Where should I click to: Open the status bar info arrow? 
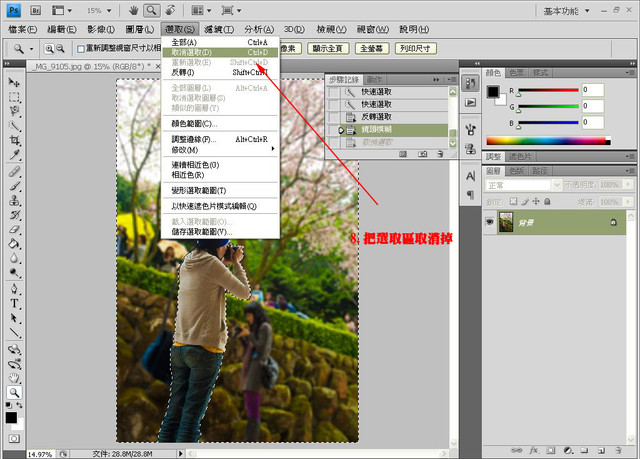(181, 454)
